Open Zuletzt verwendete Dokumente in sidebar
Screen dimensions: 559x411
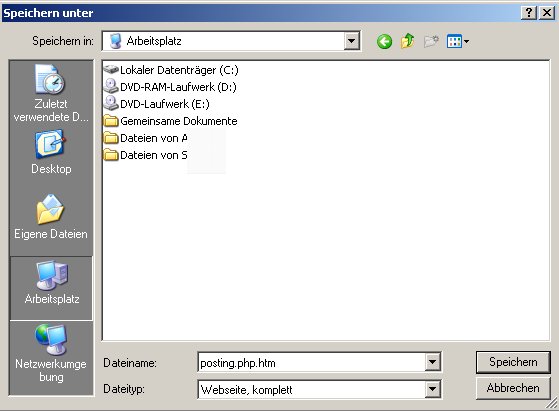(51, 93)
